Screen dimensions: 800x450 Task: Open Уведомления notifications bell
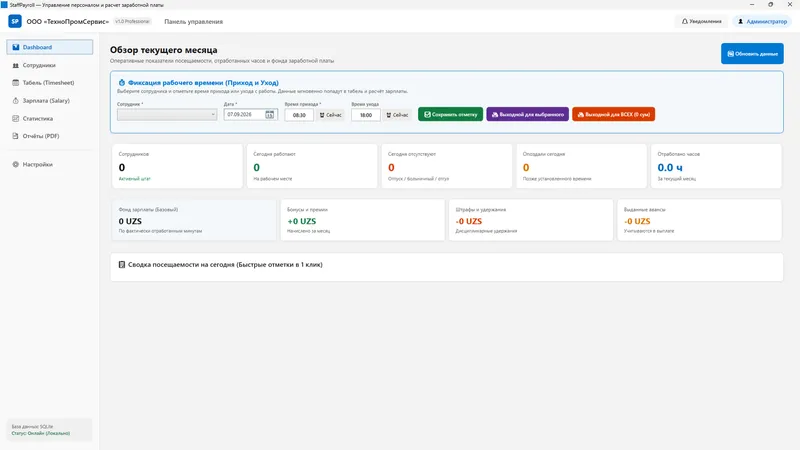tap(702, 21)
